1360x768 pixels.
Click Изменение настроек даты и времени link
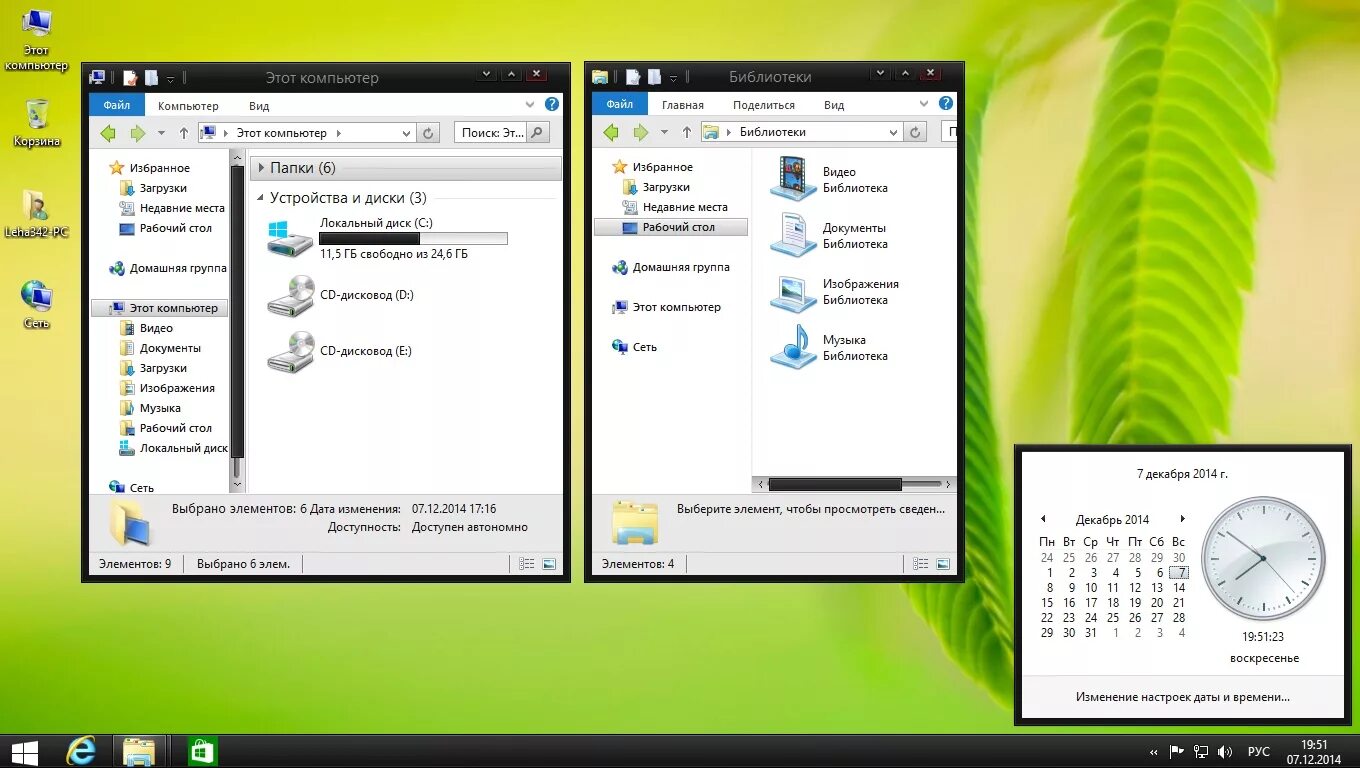[1182, 697]
